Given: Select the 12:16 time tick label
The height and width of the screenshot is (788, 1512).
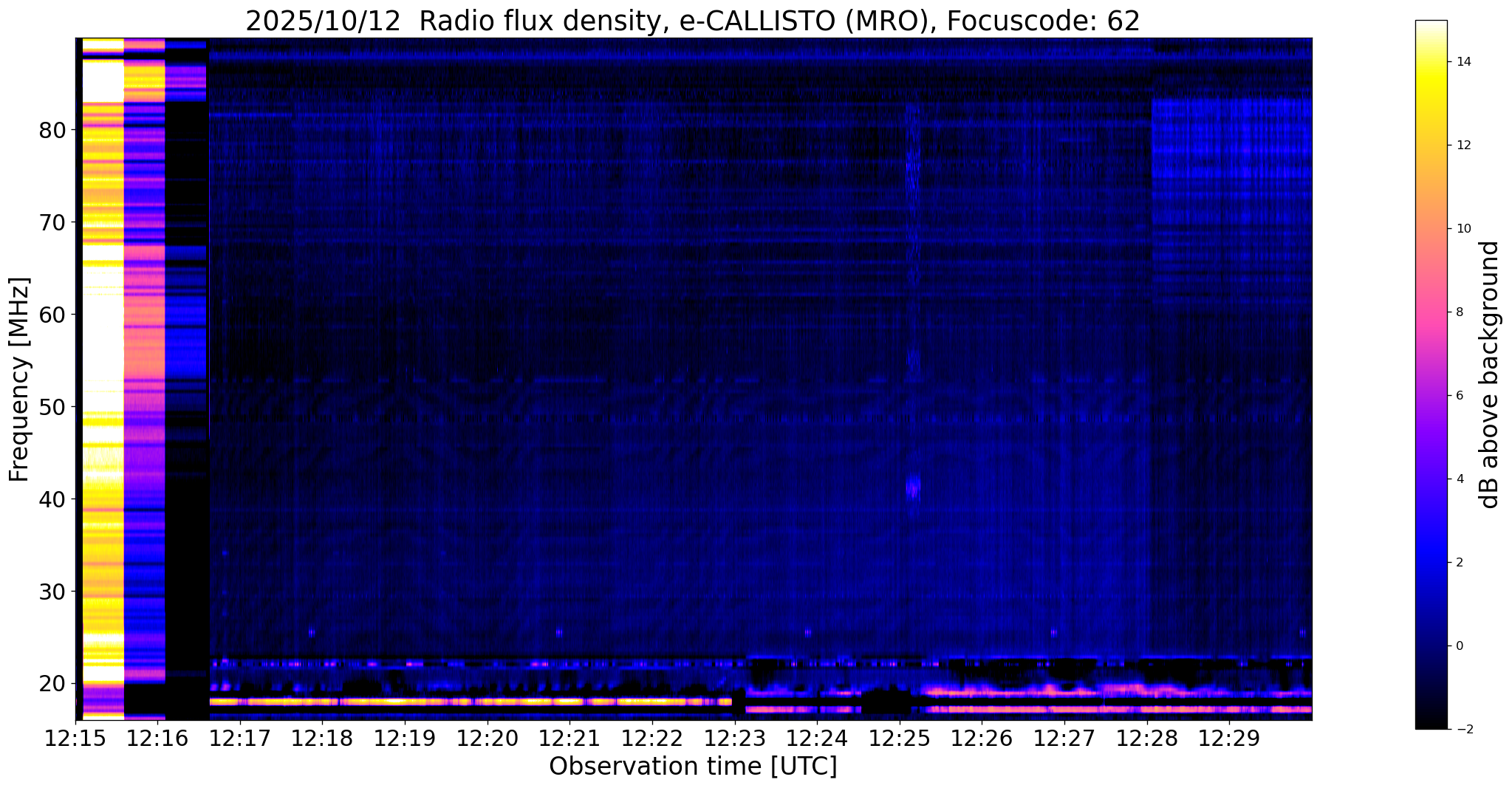Looking at the screenshot, I should tap(158, 738).
